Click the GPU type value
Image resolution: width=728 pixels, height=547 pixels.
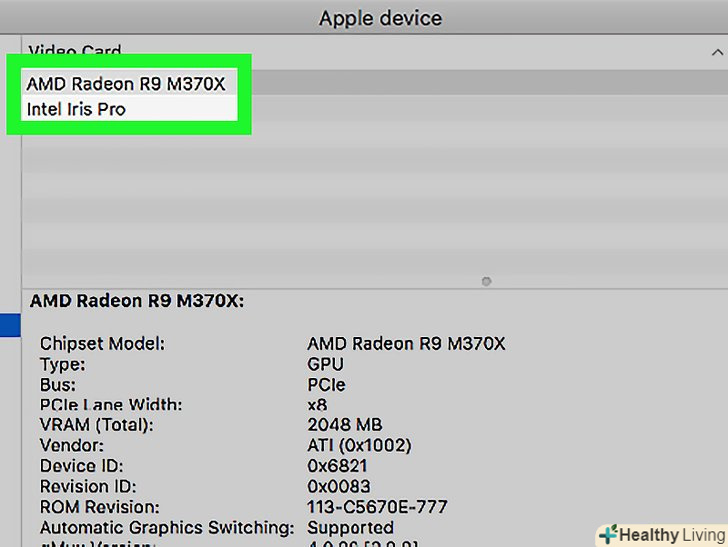[x=325, y=364]
